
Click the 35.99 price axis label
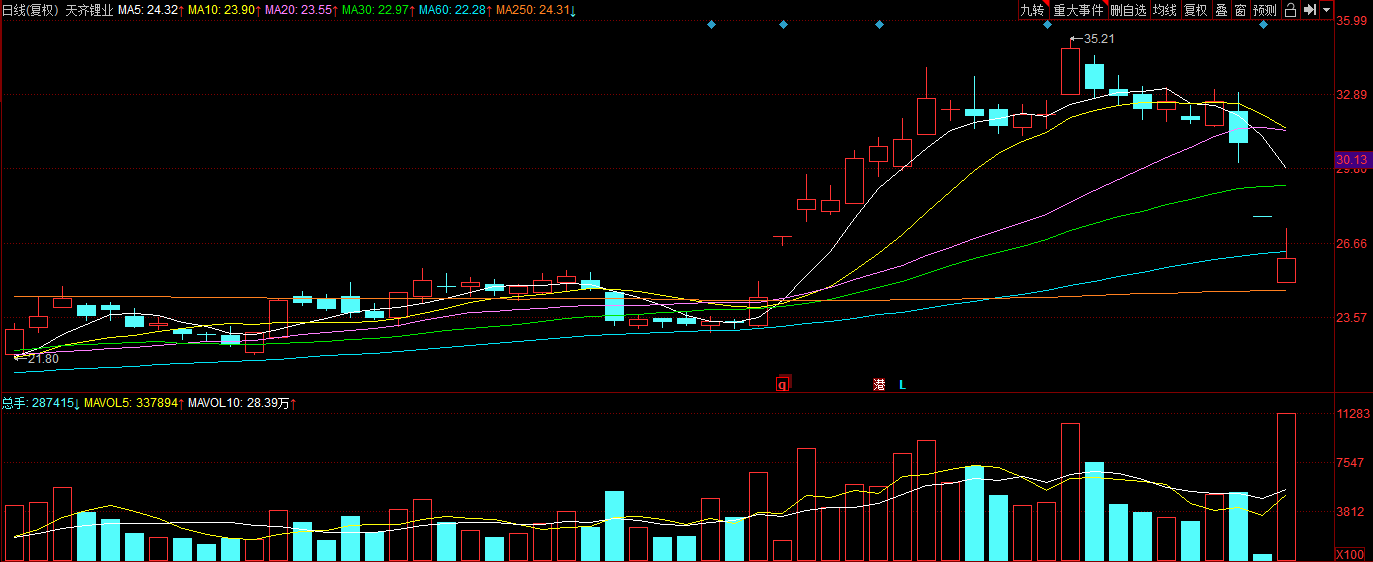pyautogui.click(x=1352, y=21)
